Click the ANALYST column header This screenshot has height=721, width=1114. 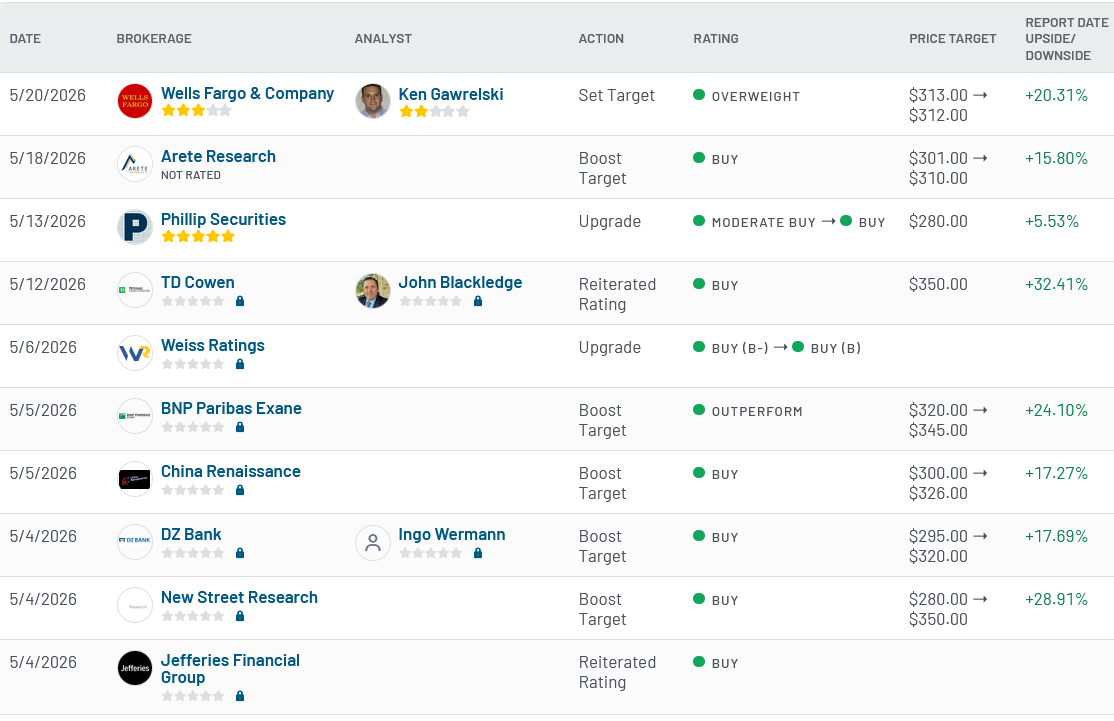click(x=383, y=39)
